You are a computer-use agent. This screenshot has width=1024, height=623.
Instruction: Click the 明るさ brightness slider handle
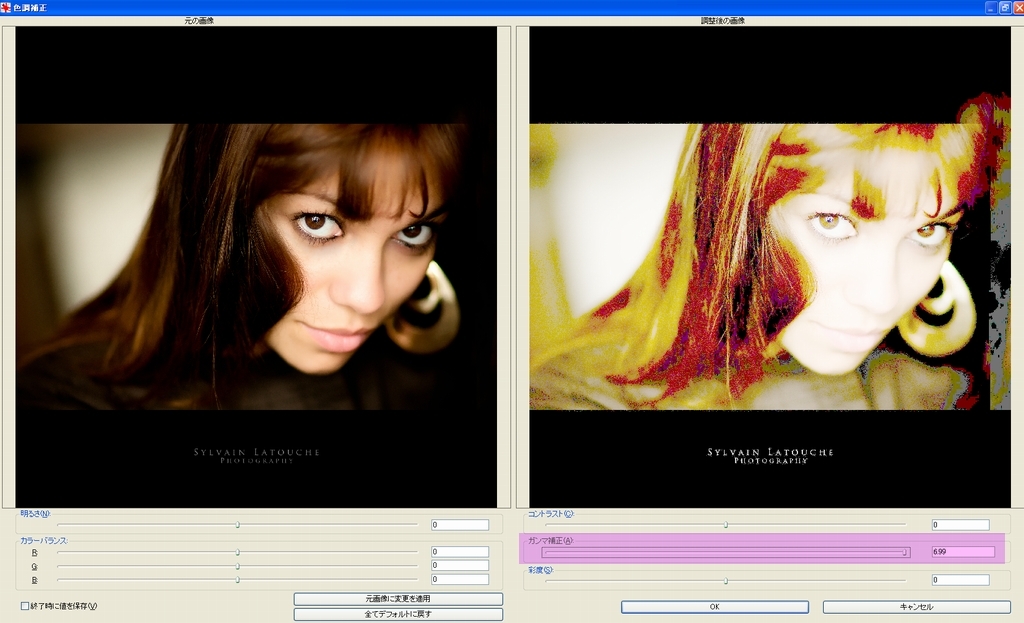pos(238,524)
